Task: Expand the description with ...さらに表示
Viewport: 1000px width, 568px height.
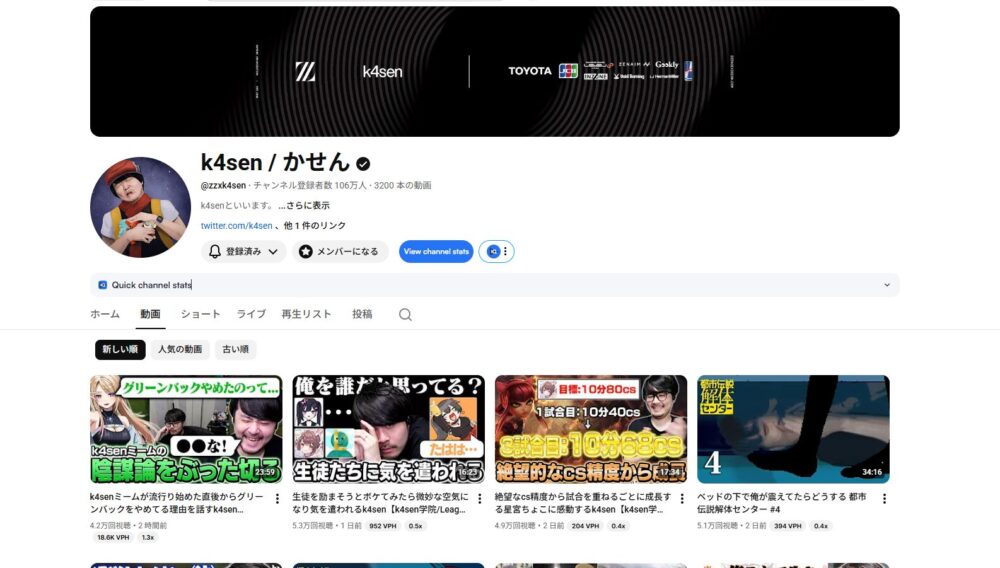Action: (x=304, y=205)
